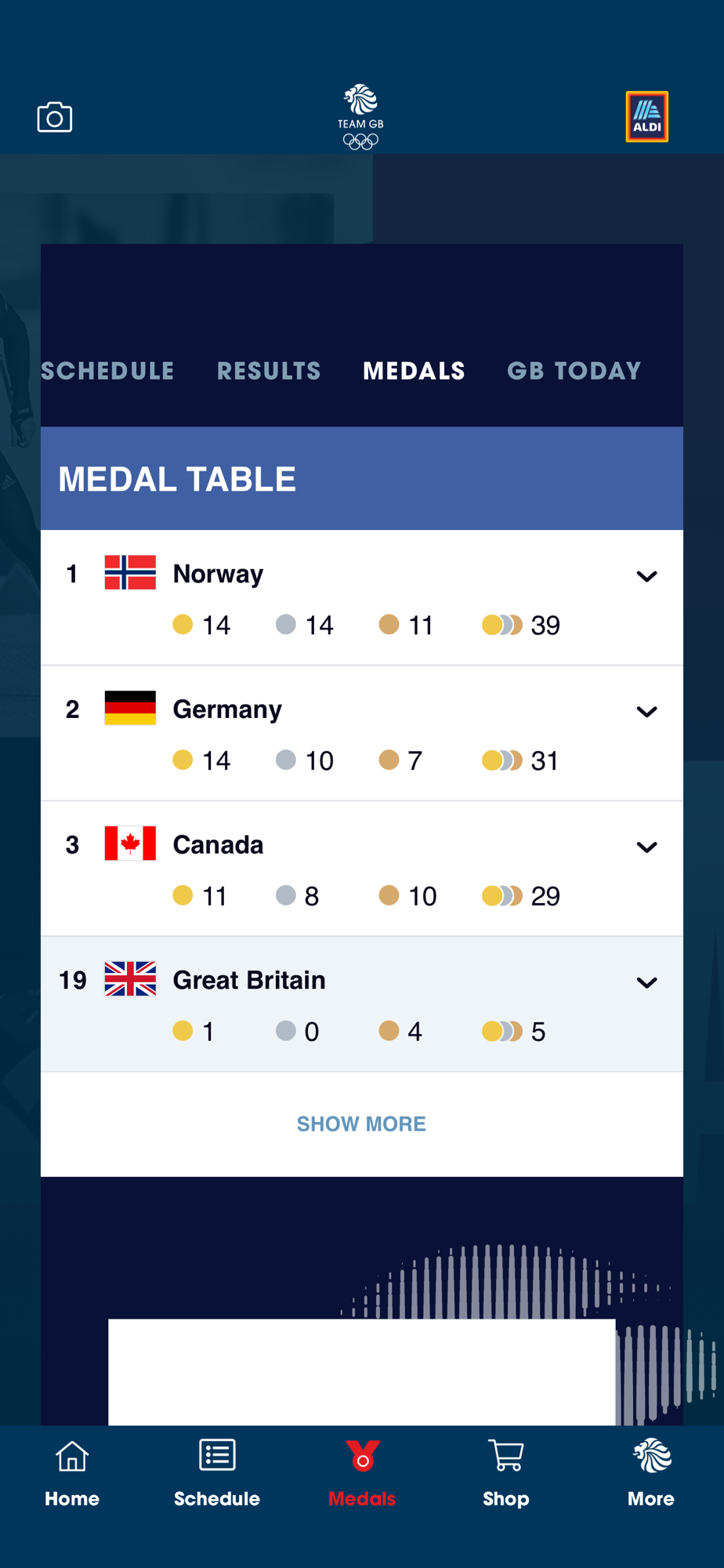This screenshot has height=1568, width=724.
Task: Open the GB TODAY tab
Action: (x=574, y=371)
